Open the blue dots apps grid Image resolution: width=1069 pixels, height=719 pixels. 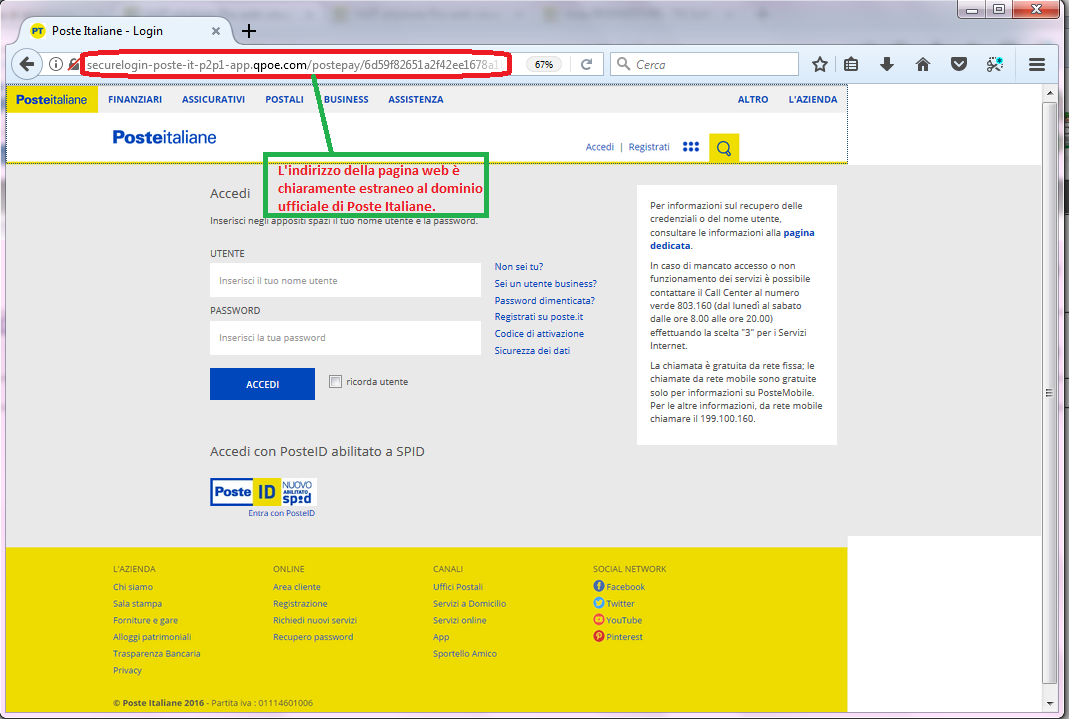(x=691, y=147)
